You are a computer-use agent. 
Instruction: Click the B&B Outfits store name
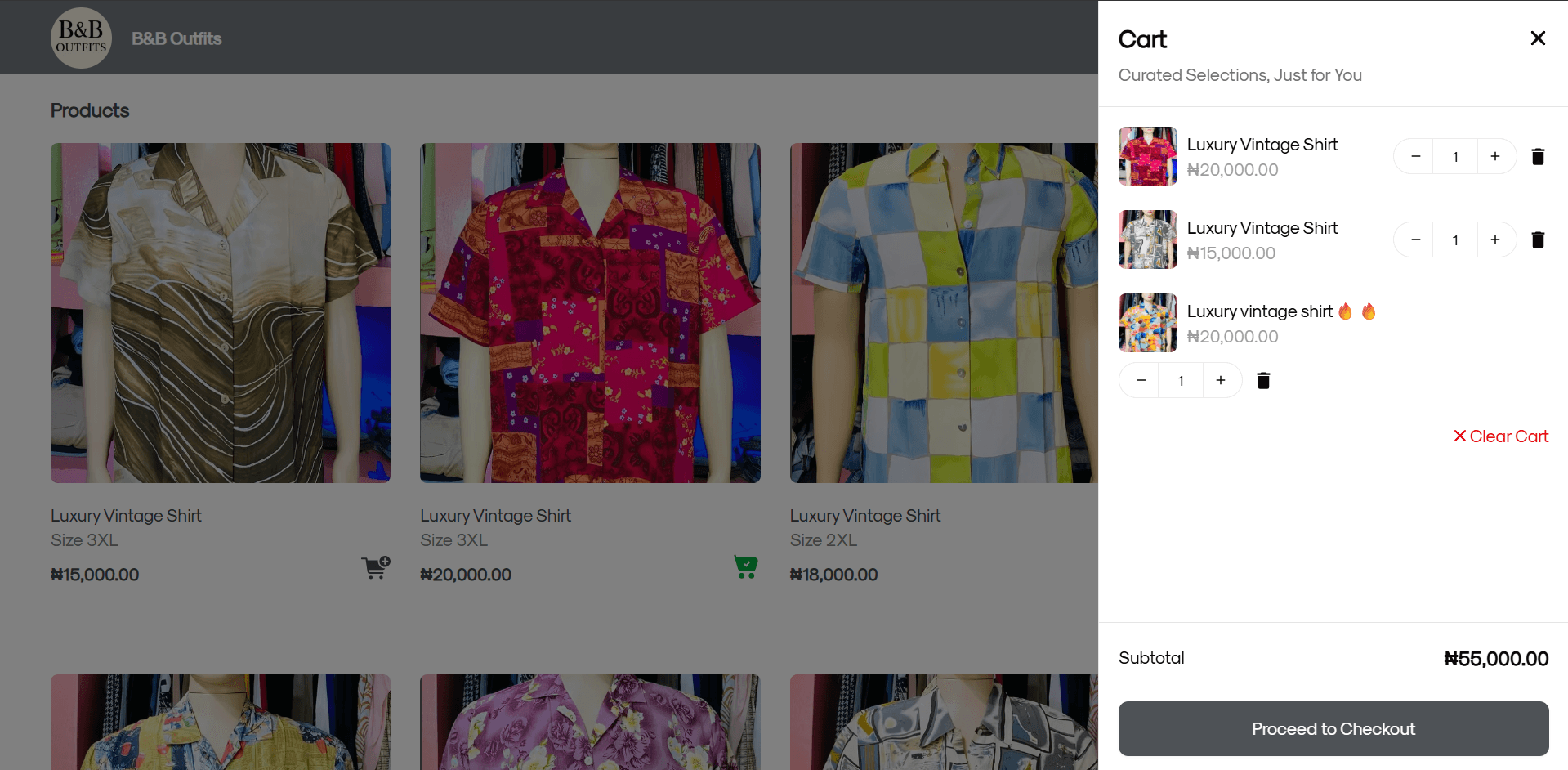click(x=176, y=38)
